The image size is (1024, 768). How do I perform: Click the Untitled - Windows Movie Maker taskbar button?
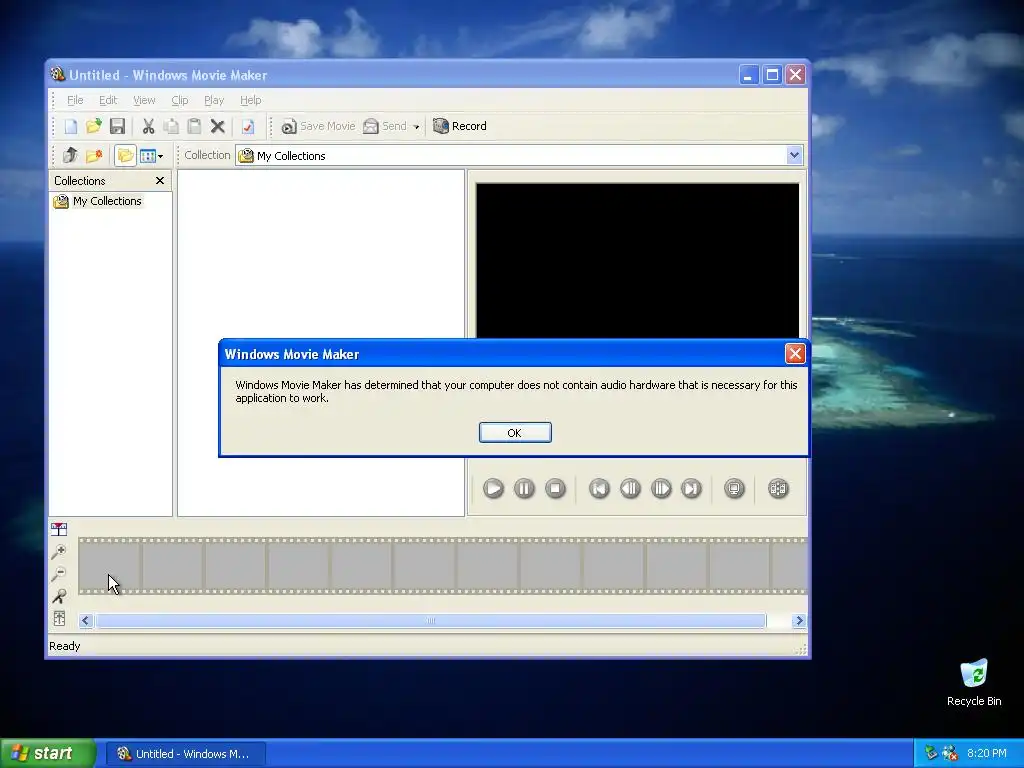pyautogui.click(x=185, y=754)
